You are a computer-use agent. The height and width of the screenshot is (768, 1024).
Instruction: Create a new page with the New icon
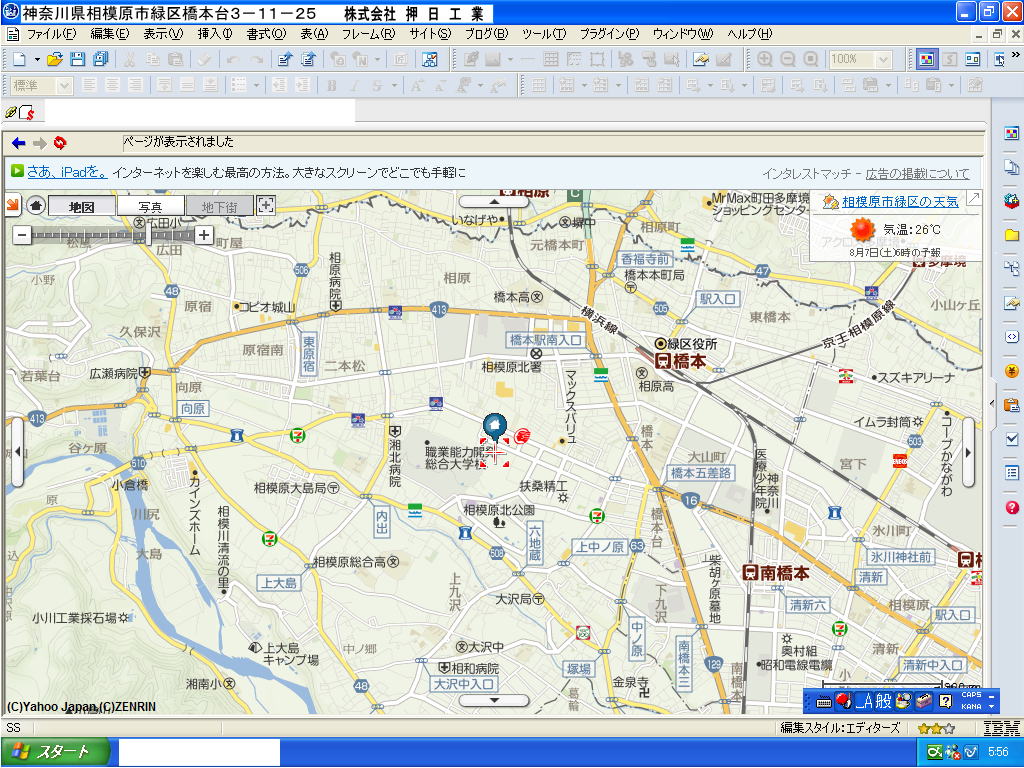click(19, 59)
